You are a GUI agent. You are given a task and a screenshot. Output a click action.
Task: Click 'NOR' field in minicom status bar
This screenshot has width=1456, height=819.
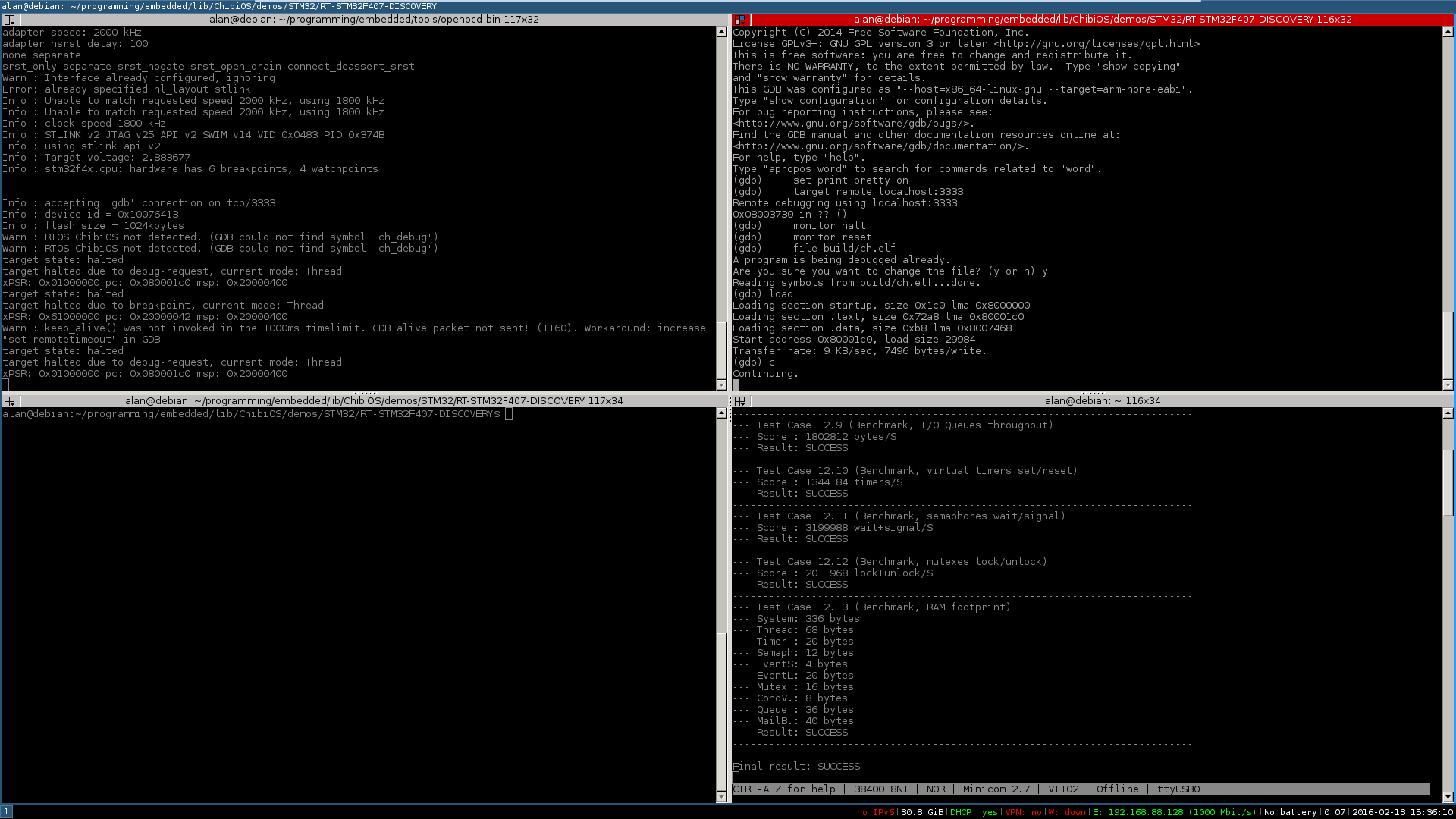point(936,789)
